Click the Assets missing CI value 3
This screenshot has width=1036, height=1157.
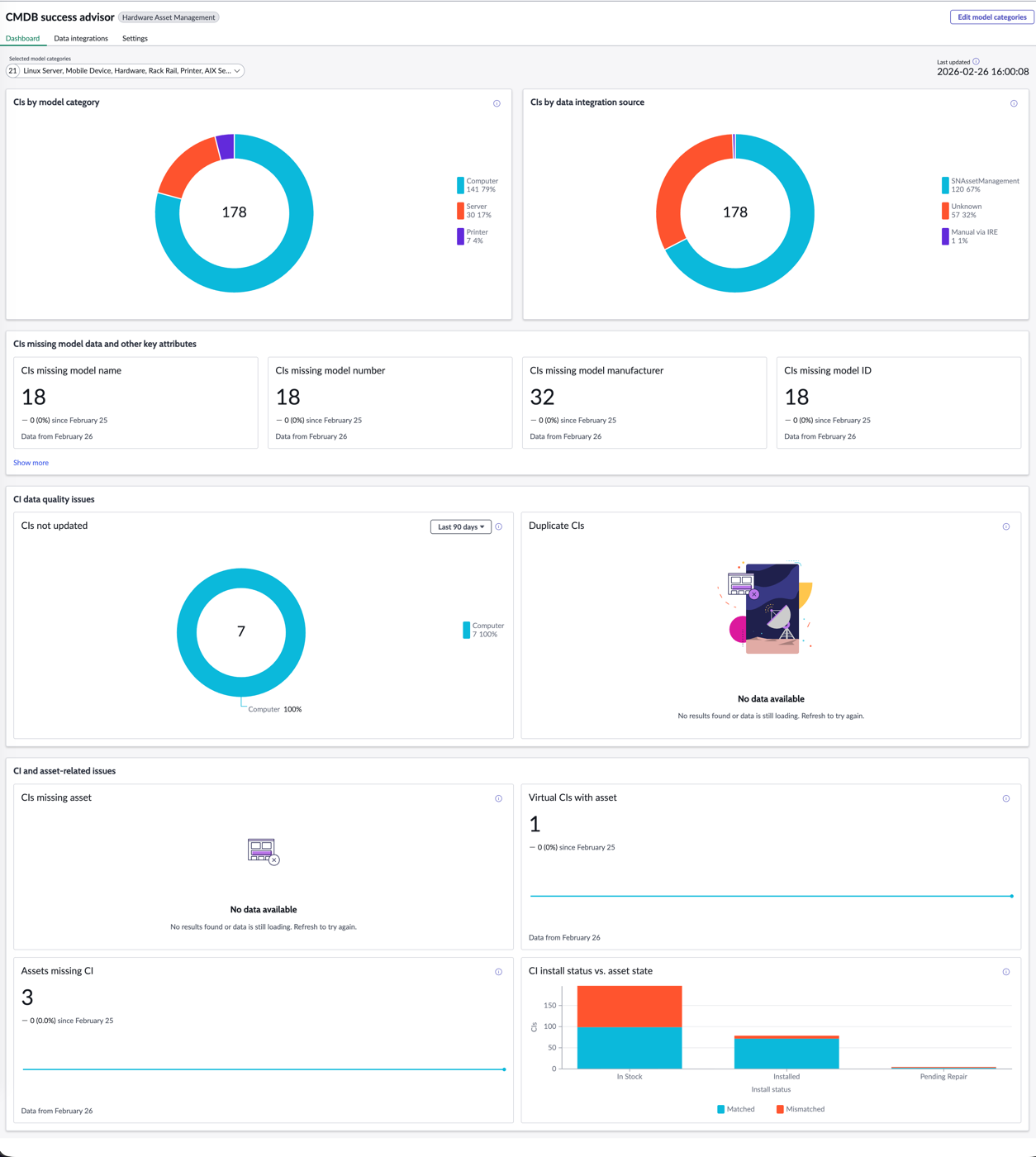tap(27, 997)
